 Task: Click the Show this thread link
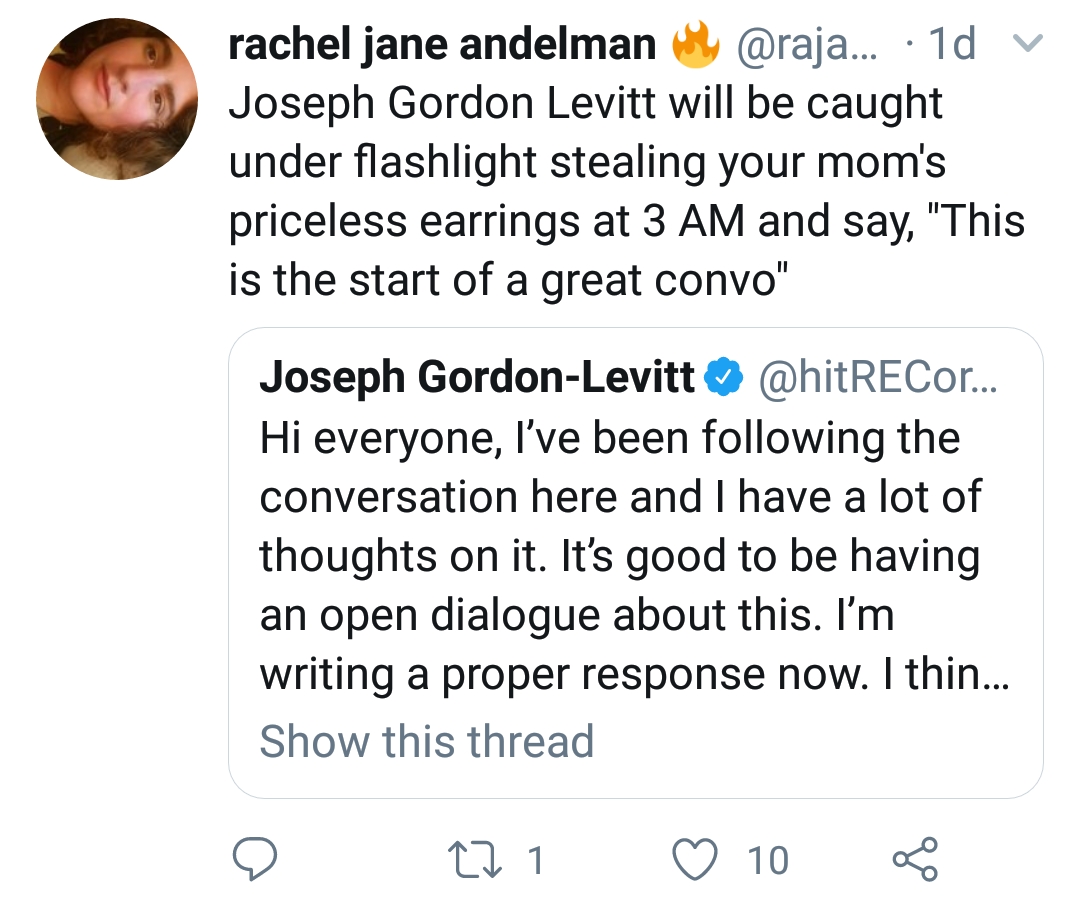point(426,741)
